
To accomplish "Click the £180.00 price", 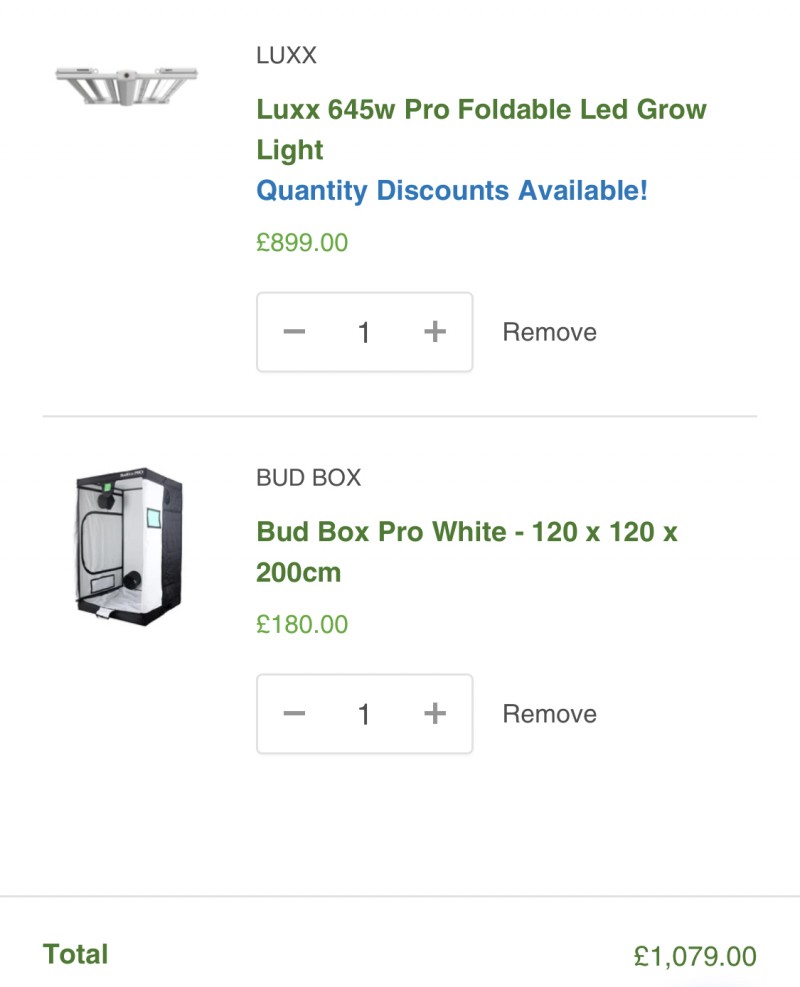I will (x=302, y=624).
